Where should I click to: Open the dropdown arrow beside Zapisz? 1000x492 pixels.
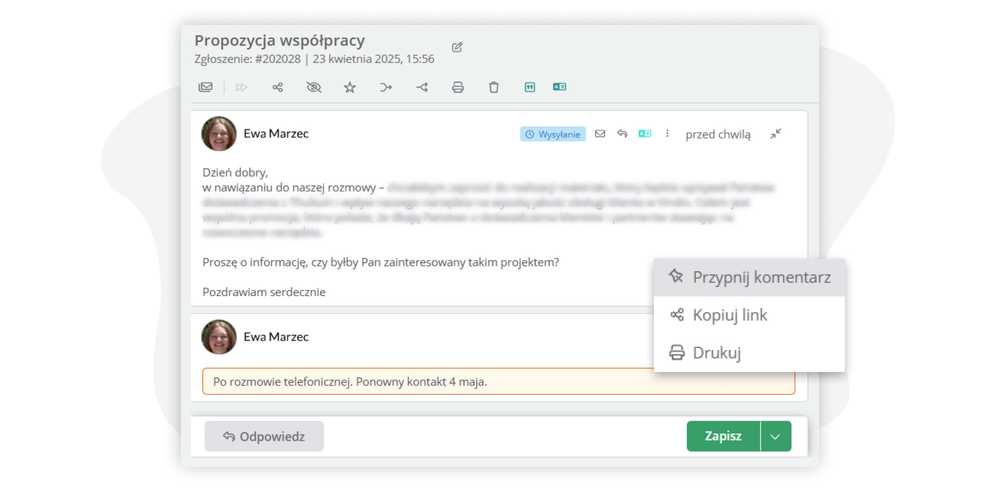pos(776,436)
